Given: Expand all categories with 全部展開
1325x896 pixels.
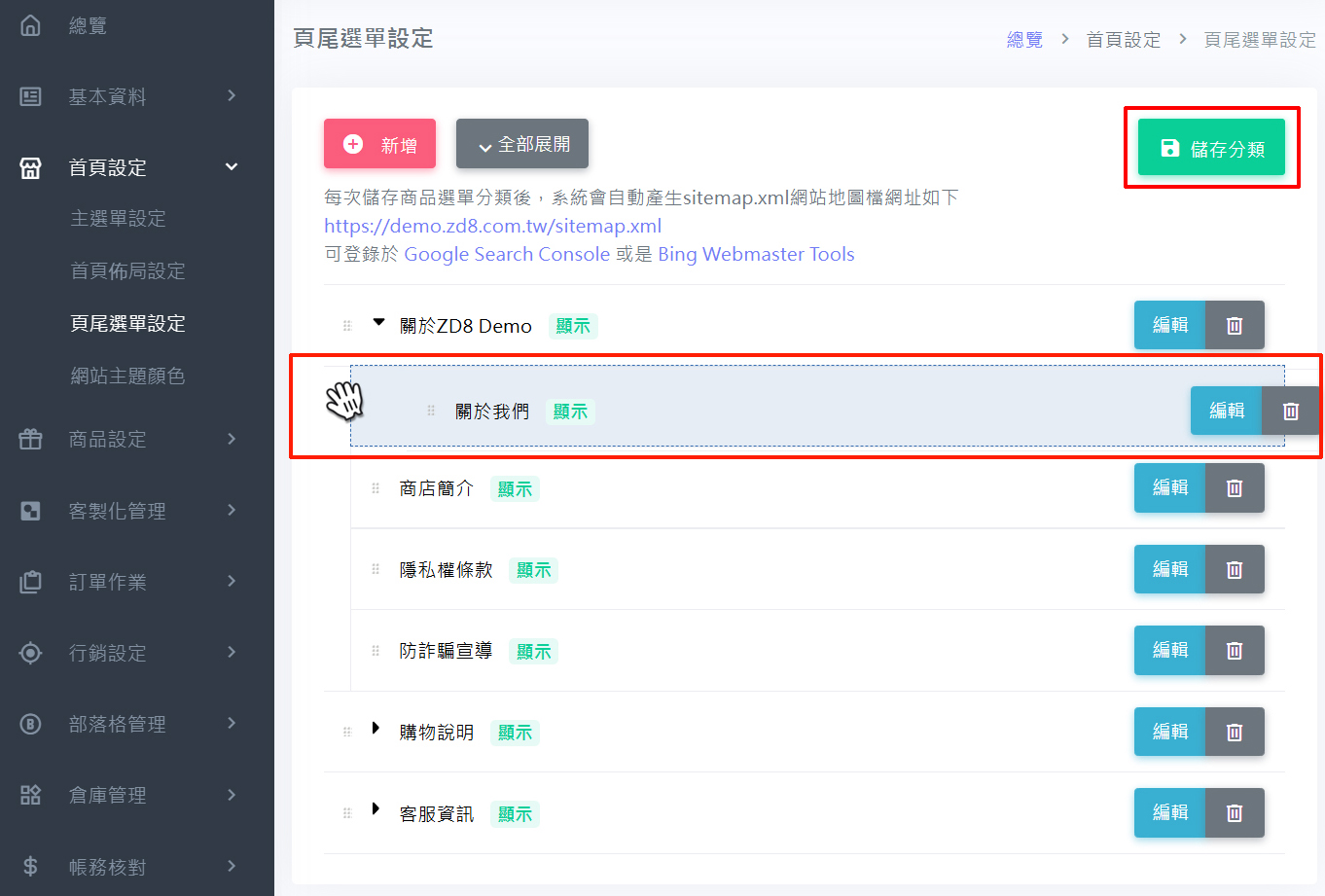Looking at the screenshot, I should (x=522, y=144).
